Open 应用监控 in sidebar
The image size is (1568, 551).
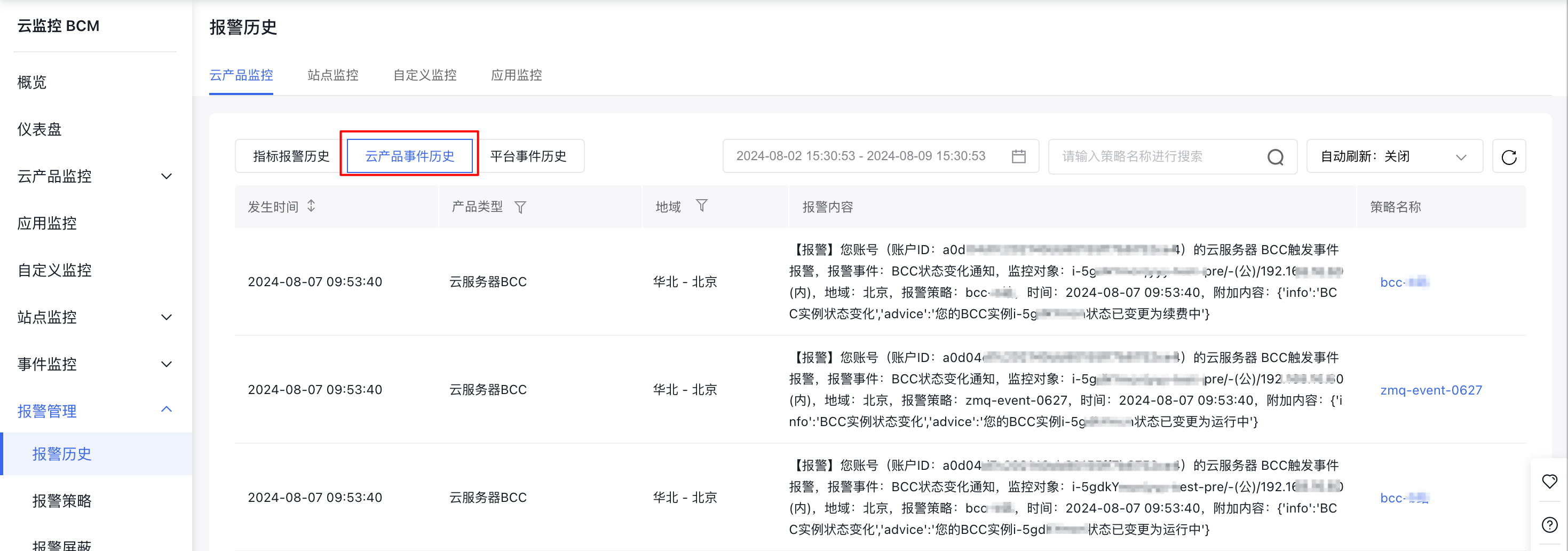click(47, 223)
